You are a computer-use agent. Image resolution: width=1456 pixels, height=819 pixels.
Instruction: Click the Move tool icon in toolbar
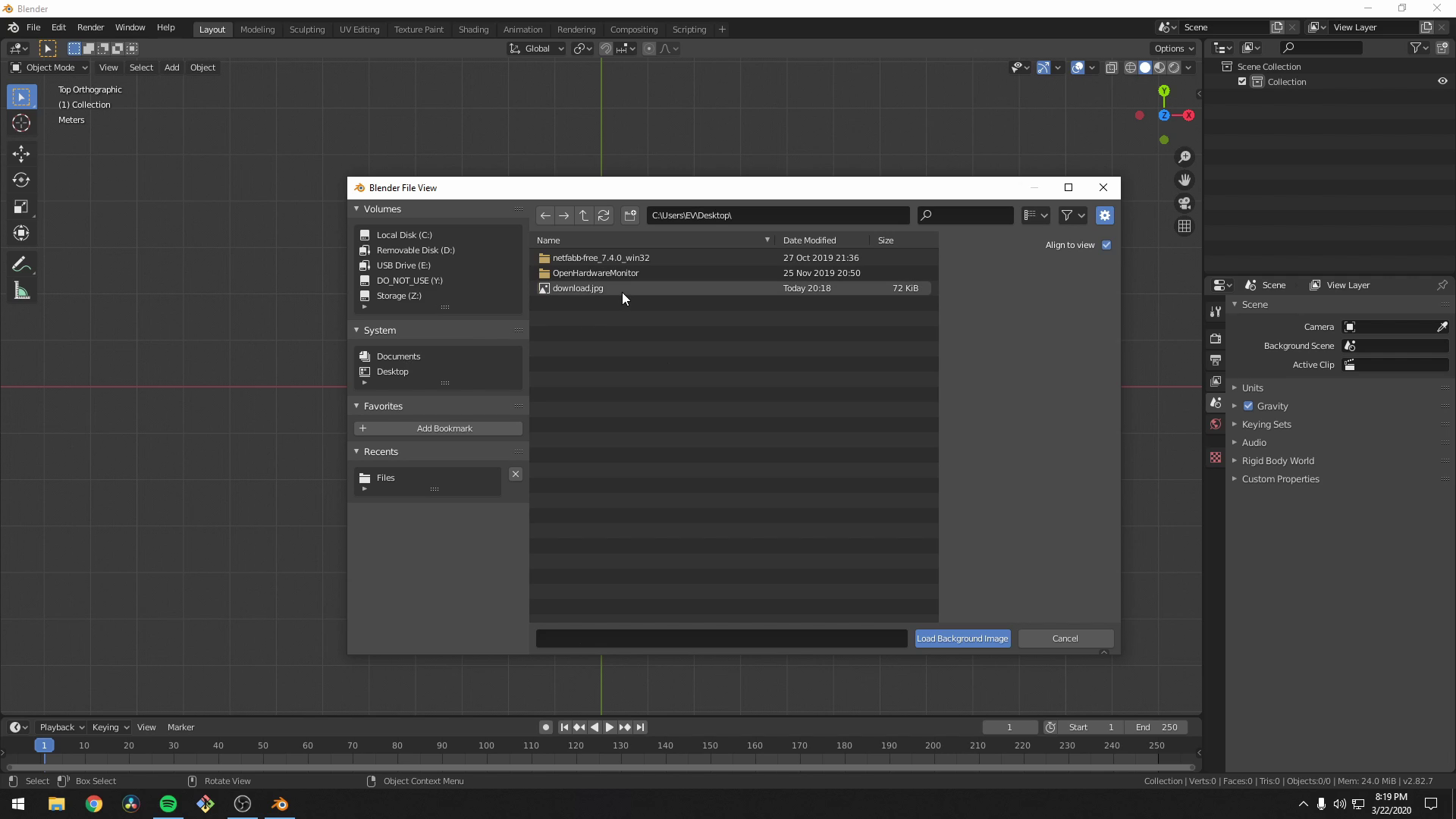click(x=22, y=152)
